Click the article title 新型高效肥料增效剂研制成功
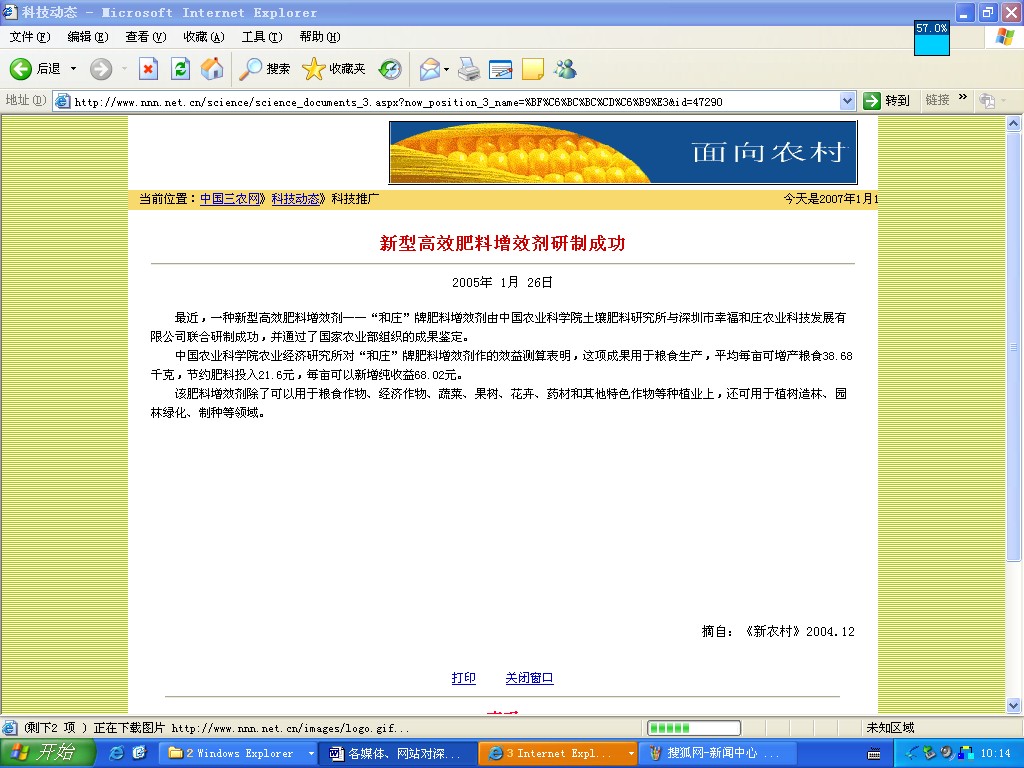This screenshot has height=768, width=1024. coord(502,244)
